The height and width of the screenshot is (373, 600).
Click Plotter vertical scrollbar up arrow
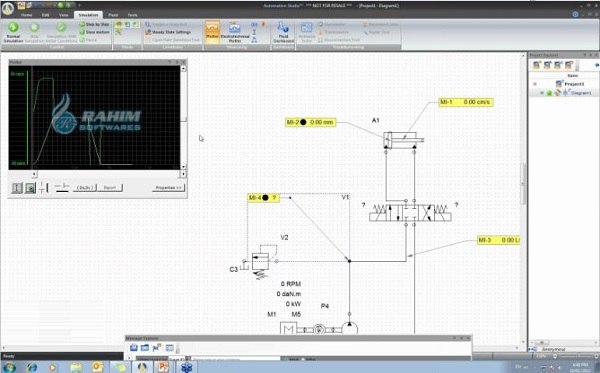point(183,69)
